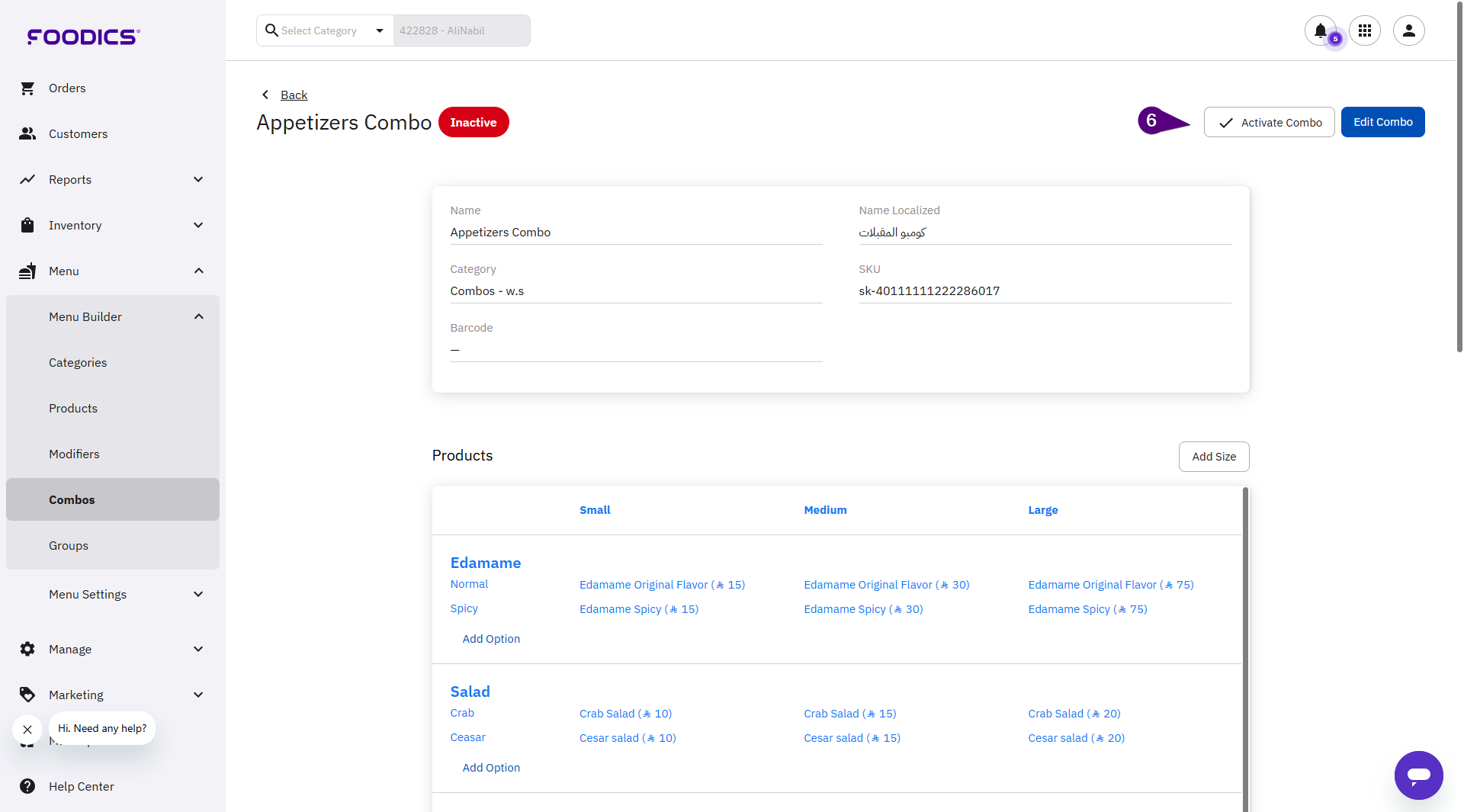Open the Select Category dropdown

pos(325,30)
